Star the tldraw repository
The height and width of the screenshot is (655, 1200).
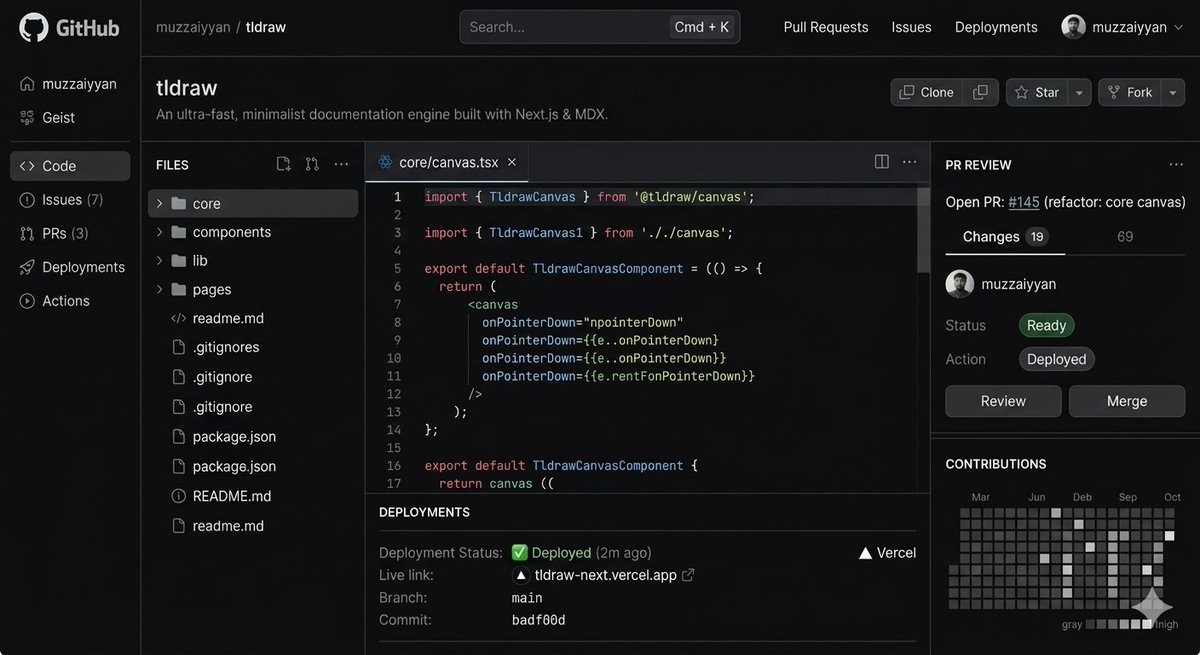pyautogui.click(x=1037, y=92)
